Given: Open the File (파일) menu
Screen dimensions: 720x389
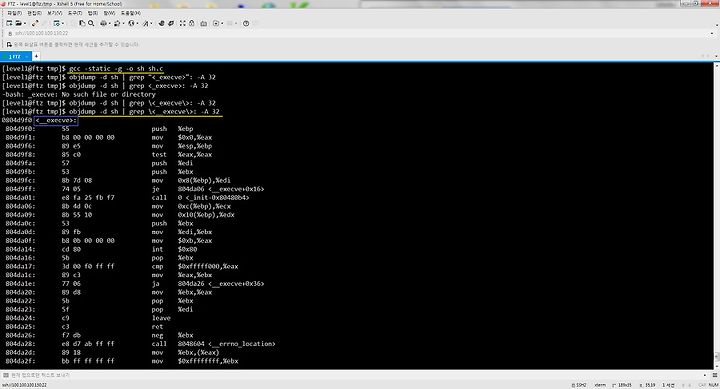Looking at the screenshot, I should [15, 13].
